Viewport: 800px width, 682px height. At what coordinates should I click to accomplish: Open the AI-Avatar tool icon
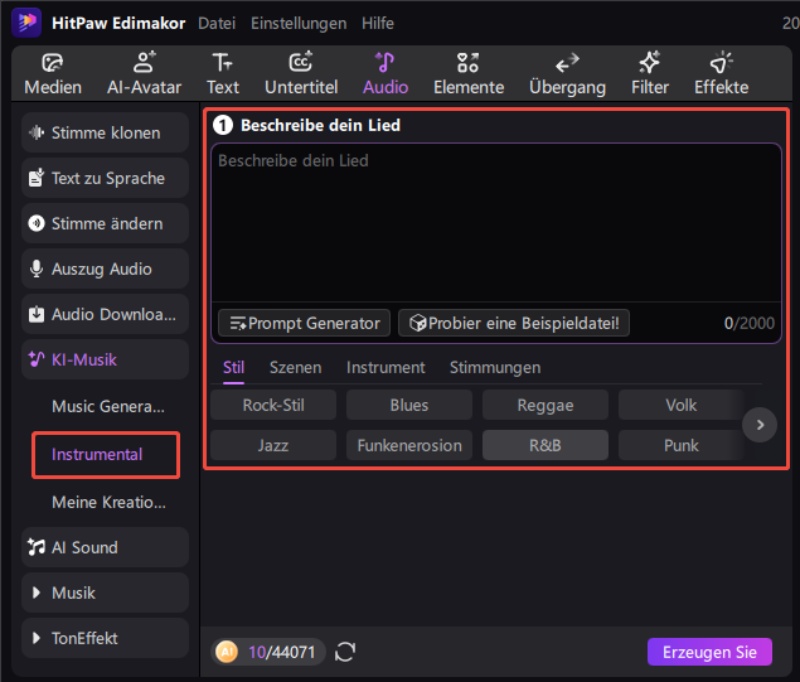(144, 62)
